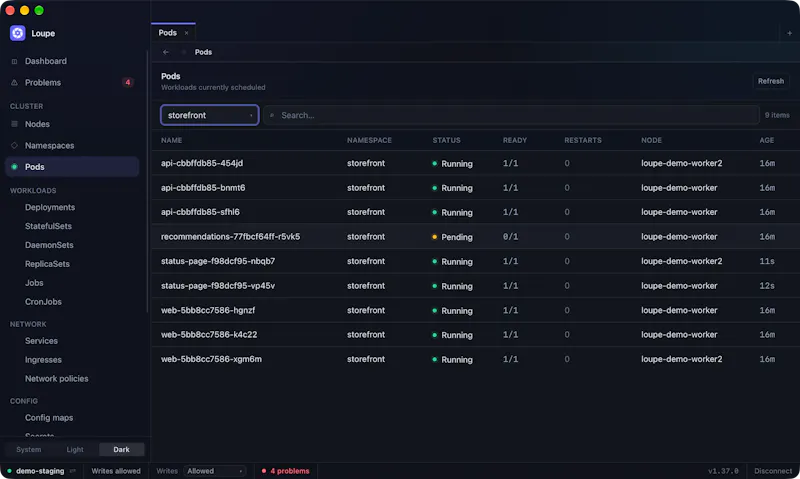The height and width of the screenshot is (479, 800).
Task: Sort by the STATUS column header
Action: (x=446, y=140)
